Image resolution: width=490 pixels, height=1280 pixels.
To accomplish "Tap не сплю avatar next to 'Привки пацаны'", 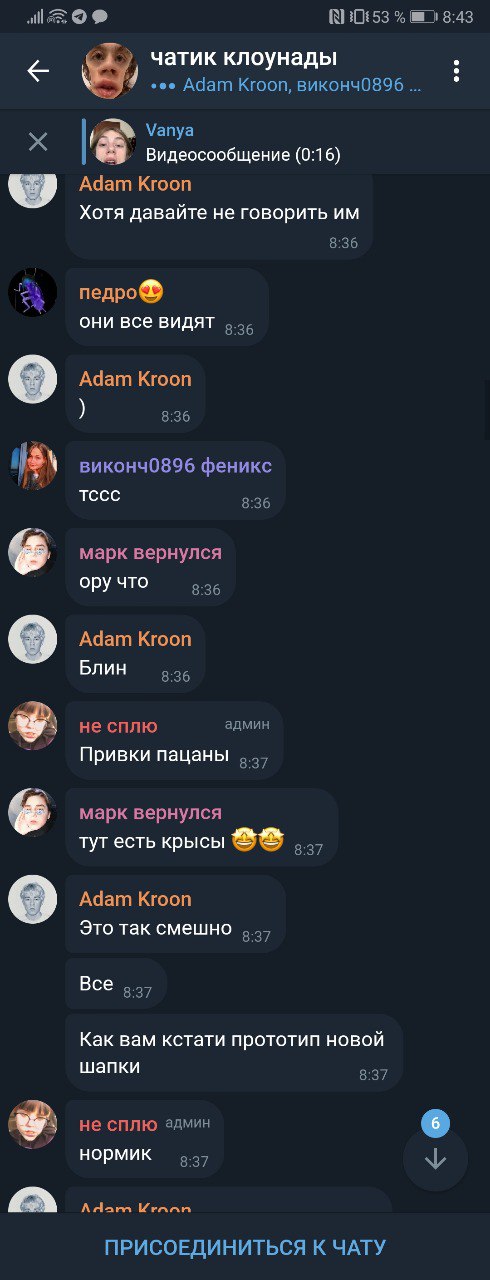I will coord(33,726).
